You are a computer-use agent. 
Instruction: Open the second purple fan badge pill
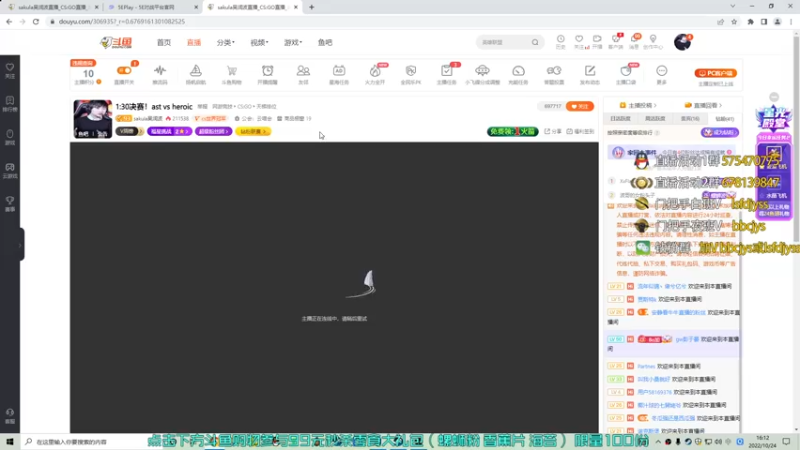[x=213, y=131]
